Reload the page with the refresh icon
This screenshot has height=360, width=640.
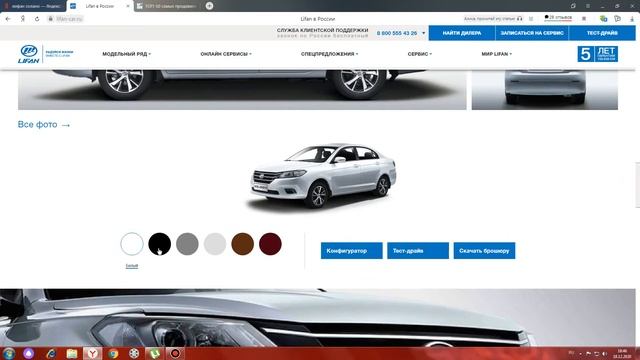point(37,19)
